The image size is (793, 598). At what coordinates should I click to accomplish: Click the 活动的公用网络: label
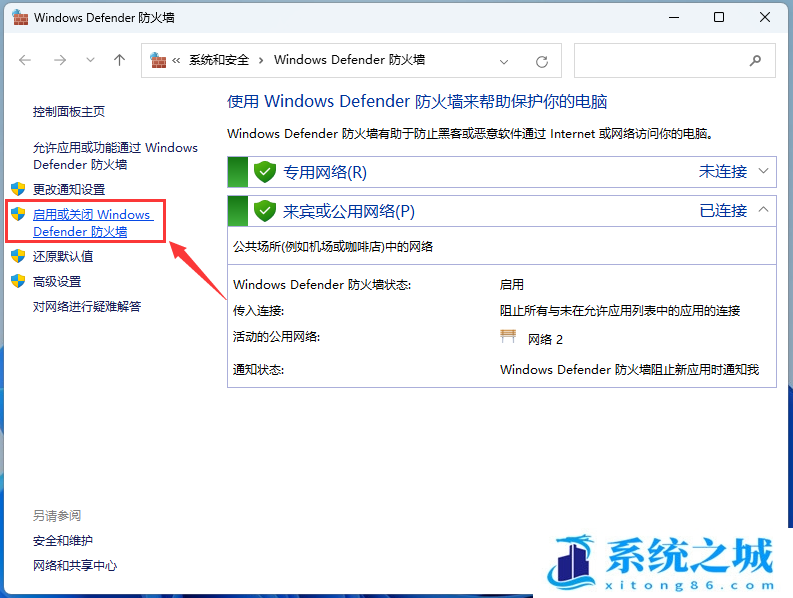[x=277, y=336]
